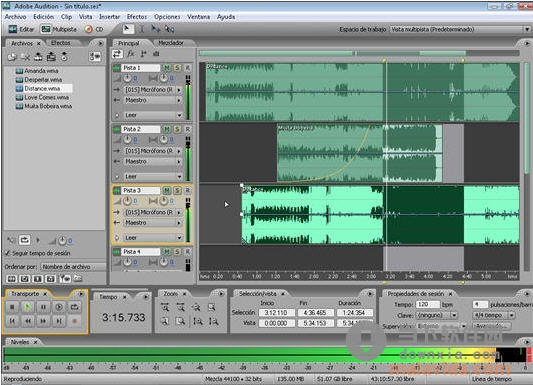Open the Edición menu
This screenshot has width=533, height=385.
point(44,17)
